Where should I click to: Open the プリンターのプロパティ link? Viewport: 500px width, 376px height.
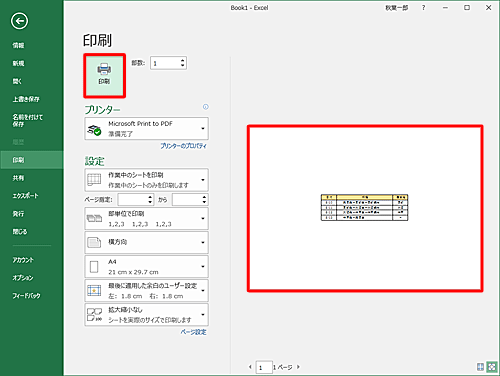click(183, 146)
